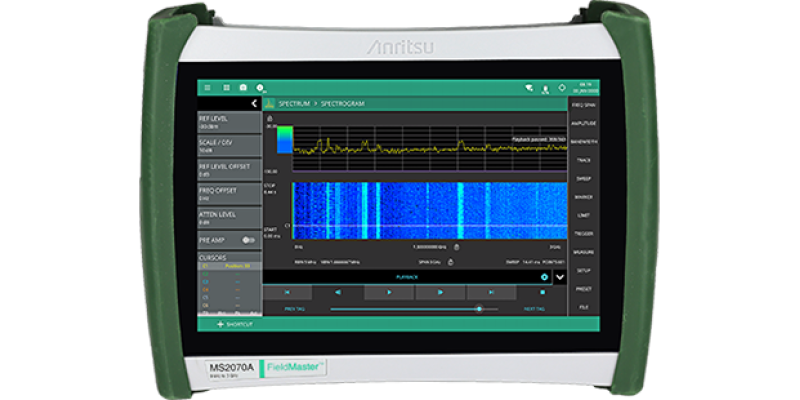Open the user port status icon
This screenshot has width=800, height=400.
[x=545, y=89]
